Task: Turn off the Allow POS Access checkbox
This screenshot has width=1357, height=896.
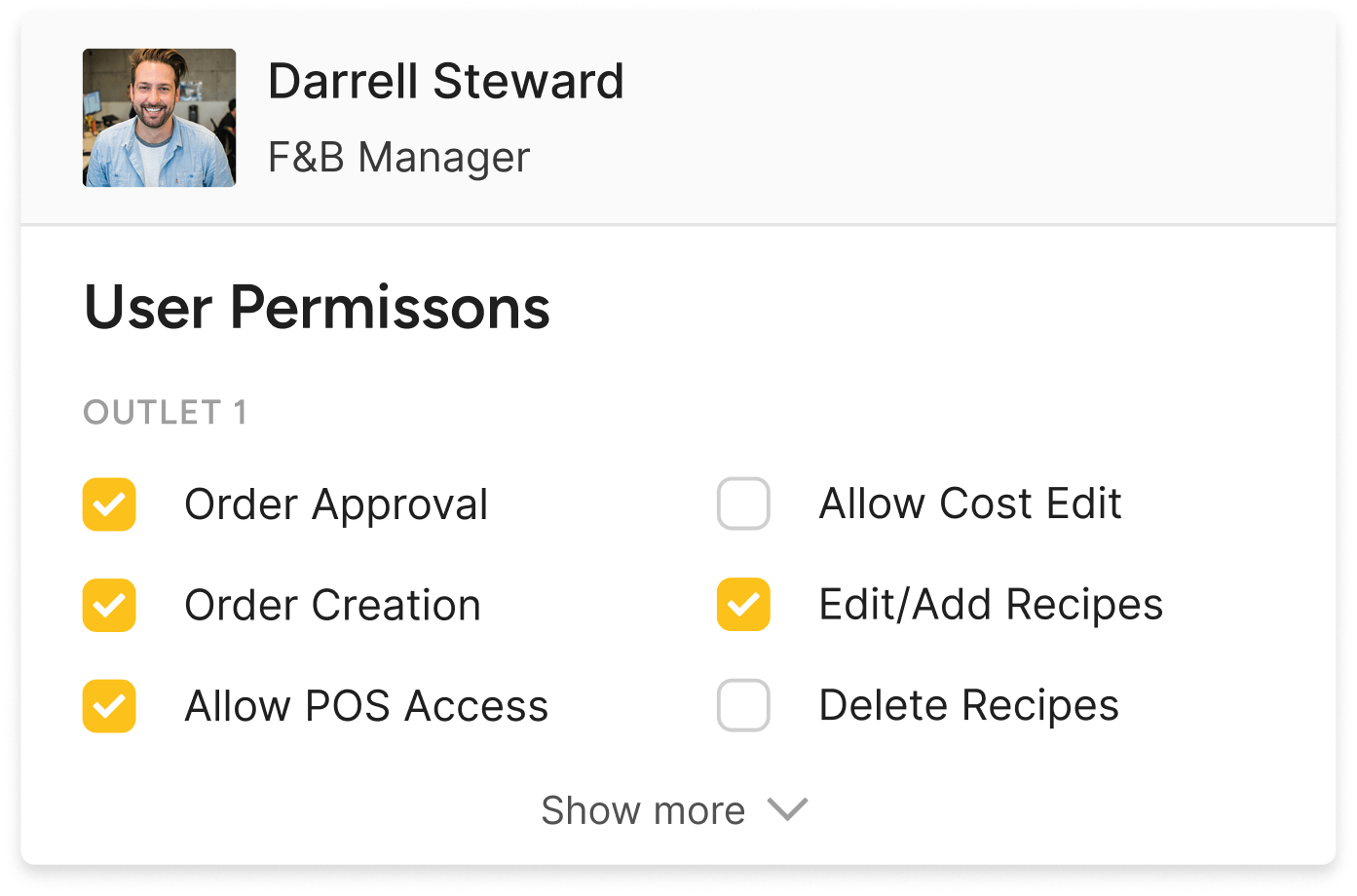Action: tap(109, 705)
